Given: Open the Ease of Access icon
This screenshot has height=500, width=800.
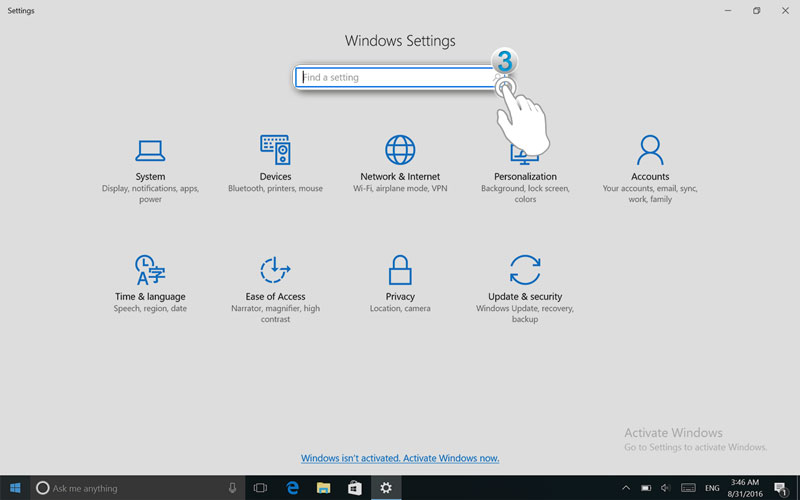Looking at the screenshot, I should (275, 269).
